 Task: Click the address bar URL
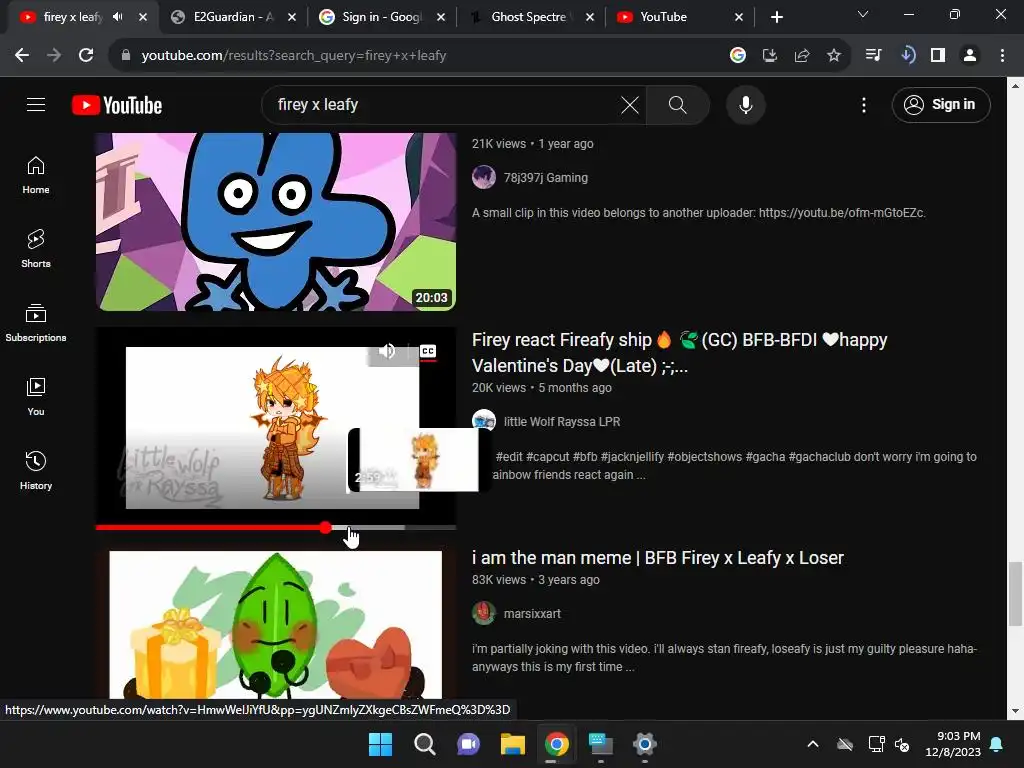tap(294, 56)
